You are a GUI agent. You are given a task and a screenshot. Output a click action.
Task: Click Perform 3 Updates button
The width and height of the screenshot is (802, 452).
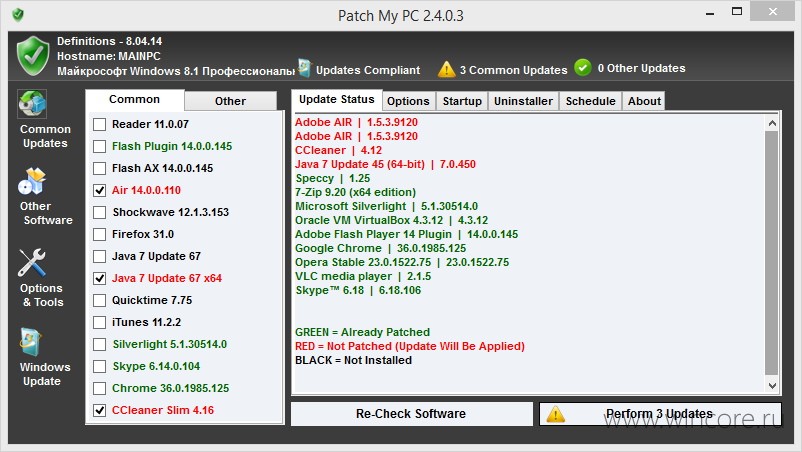click(x=660, y=414)
